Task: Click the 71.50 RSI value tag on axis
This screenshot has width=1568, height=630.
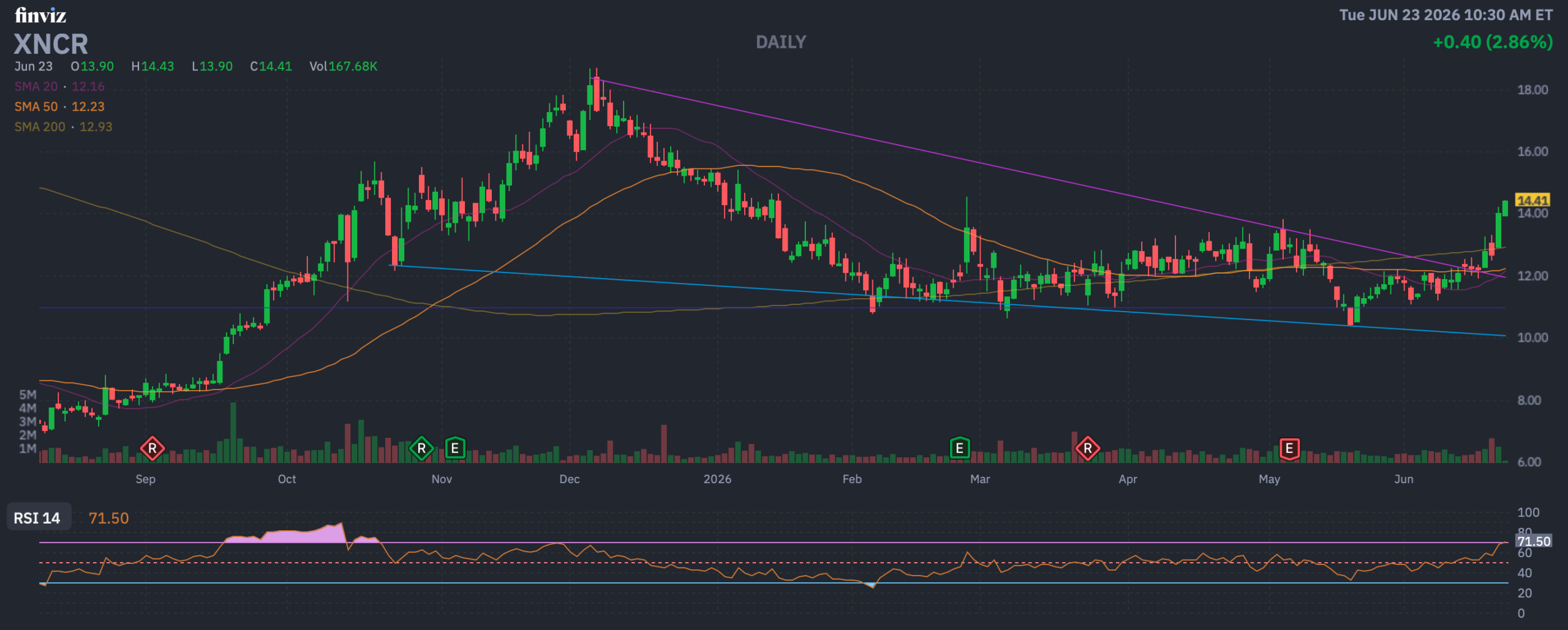Action: 1533,541
